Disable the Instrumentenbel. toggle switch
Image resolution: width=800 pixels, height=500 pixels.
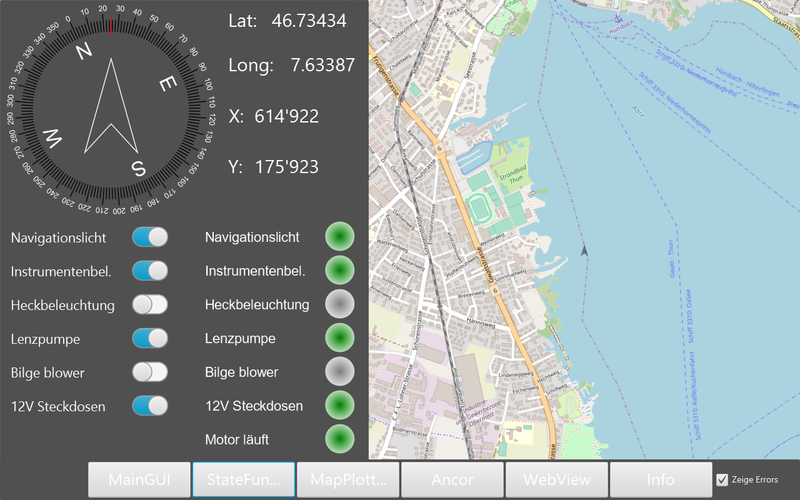pyautogui.click(x=150, y=271)
